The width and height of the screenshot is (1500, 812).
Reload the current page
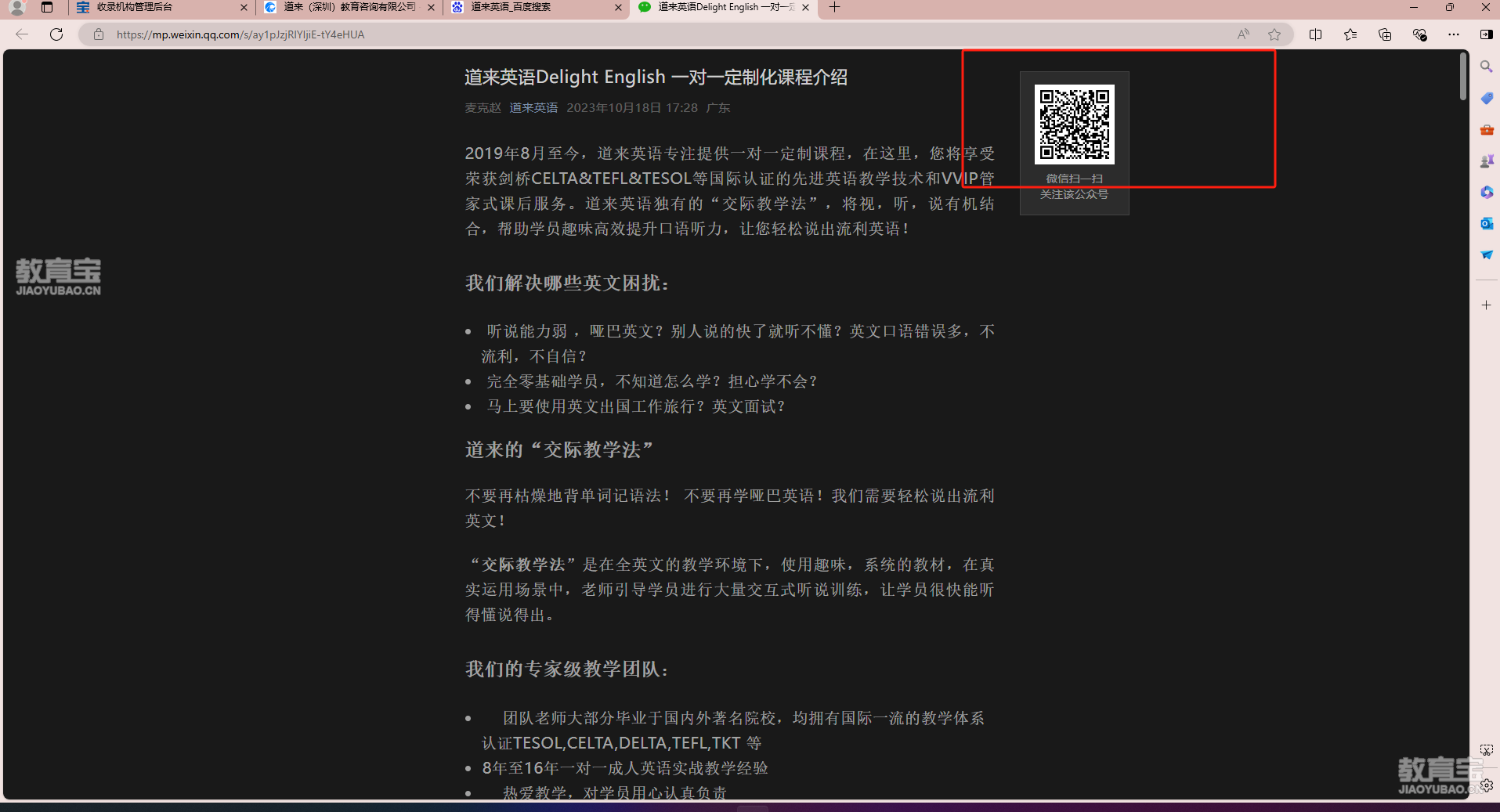(x=56, y=34)
